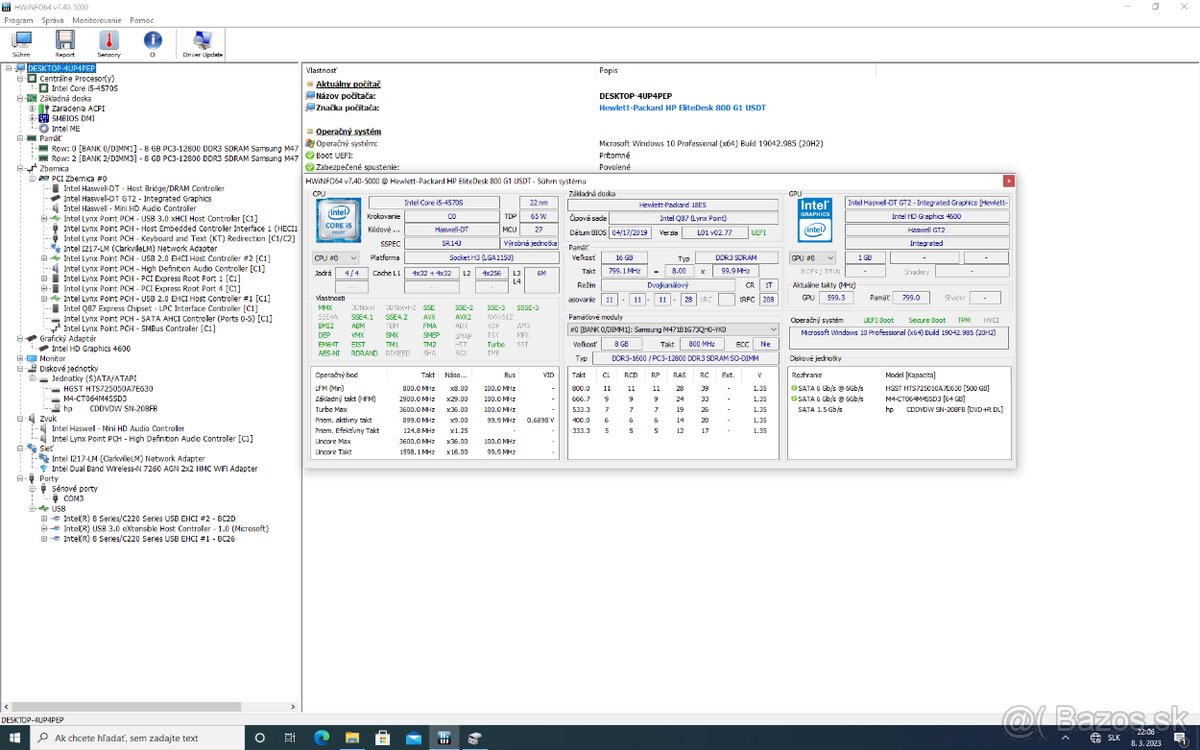Open the Program menu
This screenshot has width=1200, height=750.
pos(18,20)
